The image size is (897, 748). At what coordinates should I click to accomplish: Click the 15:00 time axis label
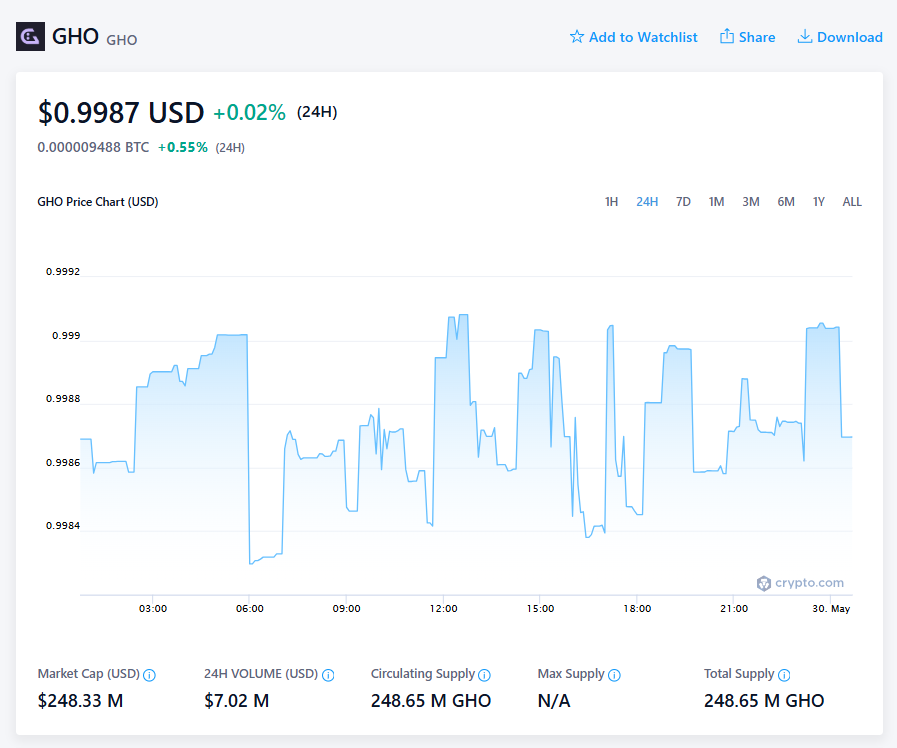coord(541,608)
